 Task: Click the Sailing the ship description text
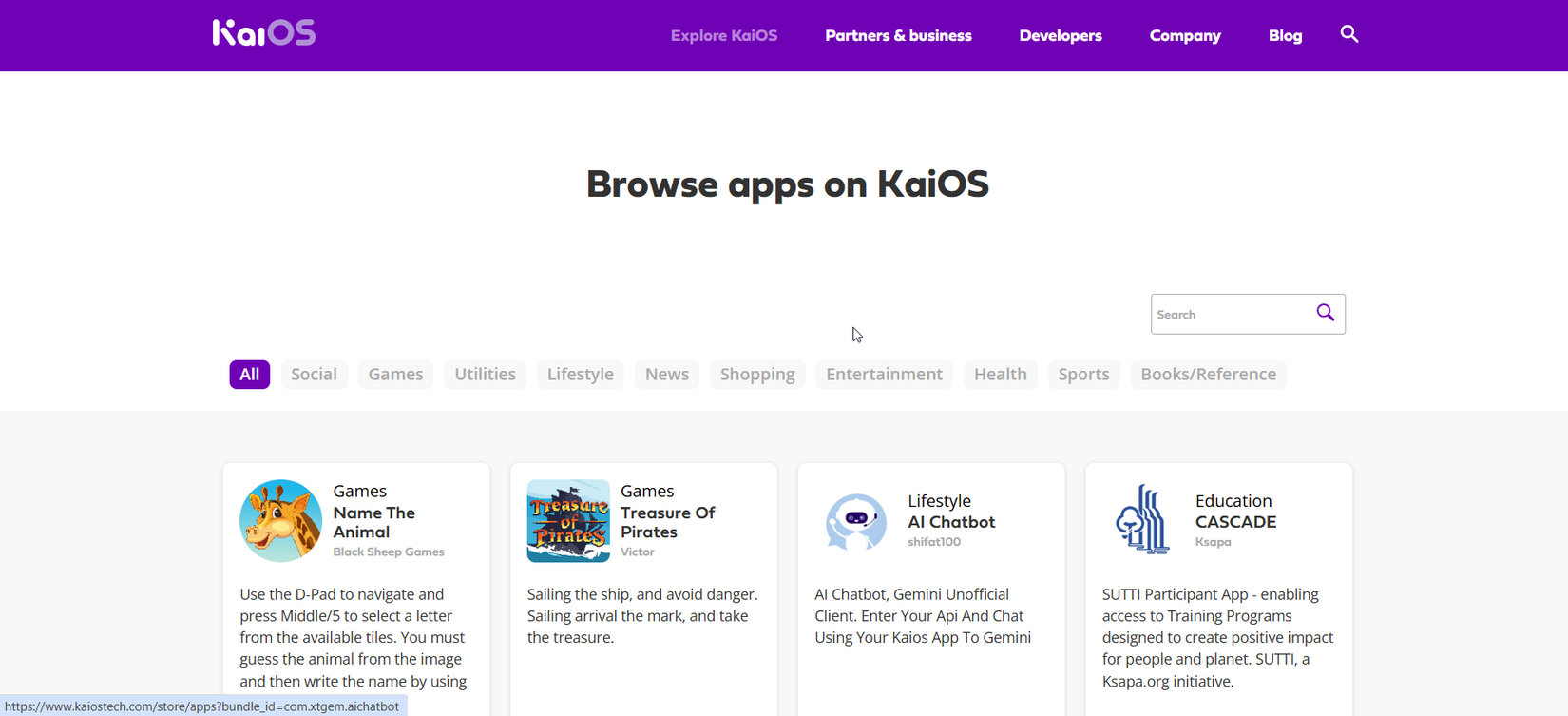coord(642,616)
